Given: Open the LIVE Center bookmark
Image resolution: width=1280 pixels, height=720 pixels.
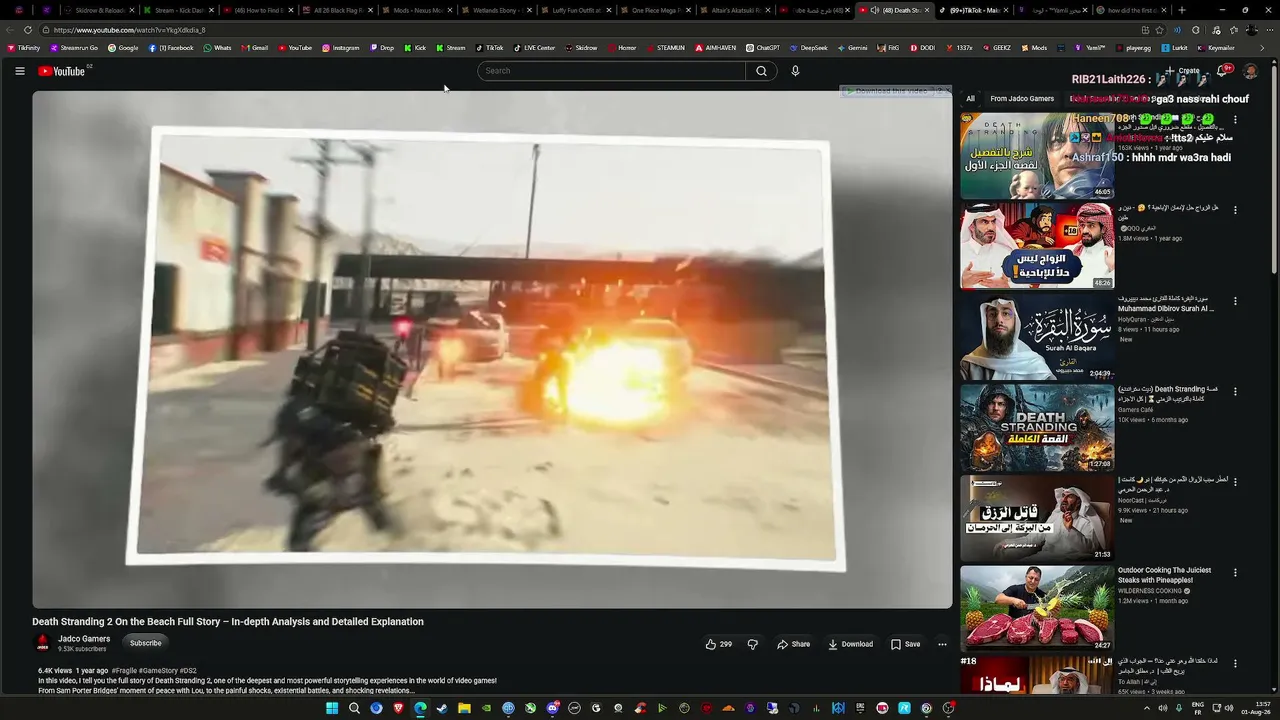Looking at the screenshot, I should [x=534, y=48].
